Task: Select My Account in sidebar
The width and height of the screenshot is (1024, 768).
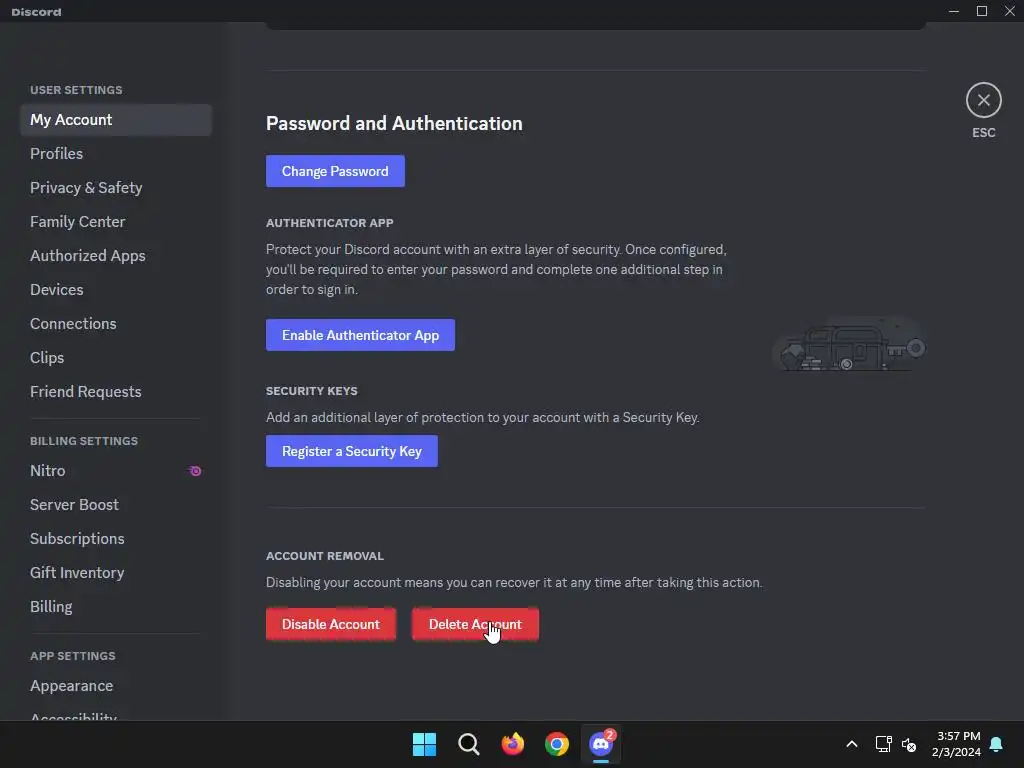Action: (x=116, y=120)
